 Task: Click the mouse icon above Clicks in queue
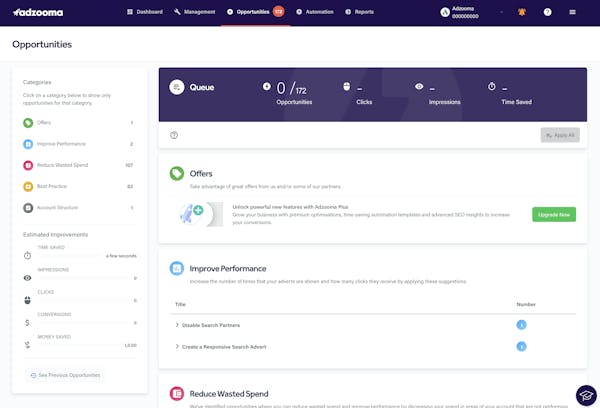point(346,86)
